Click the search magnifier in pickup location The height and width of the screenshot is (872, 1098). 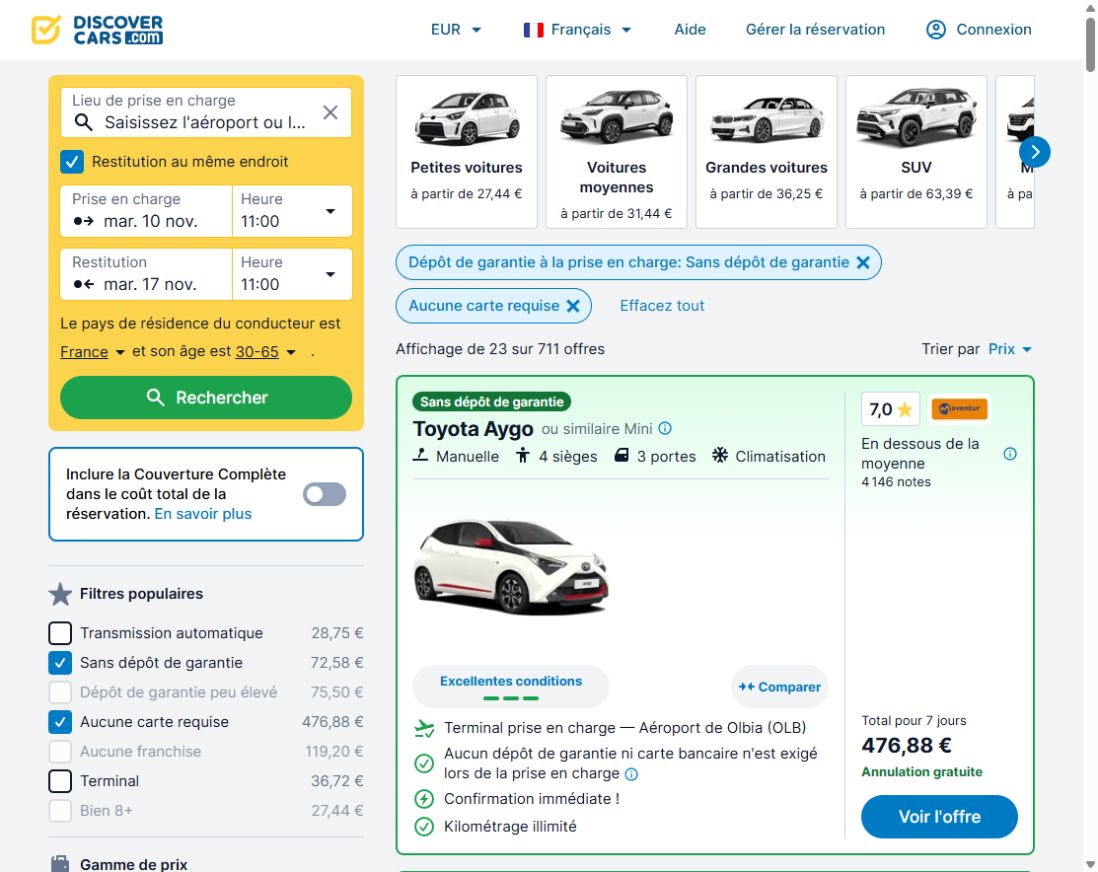pyautogui.click(x=83, y=123)
